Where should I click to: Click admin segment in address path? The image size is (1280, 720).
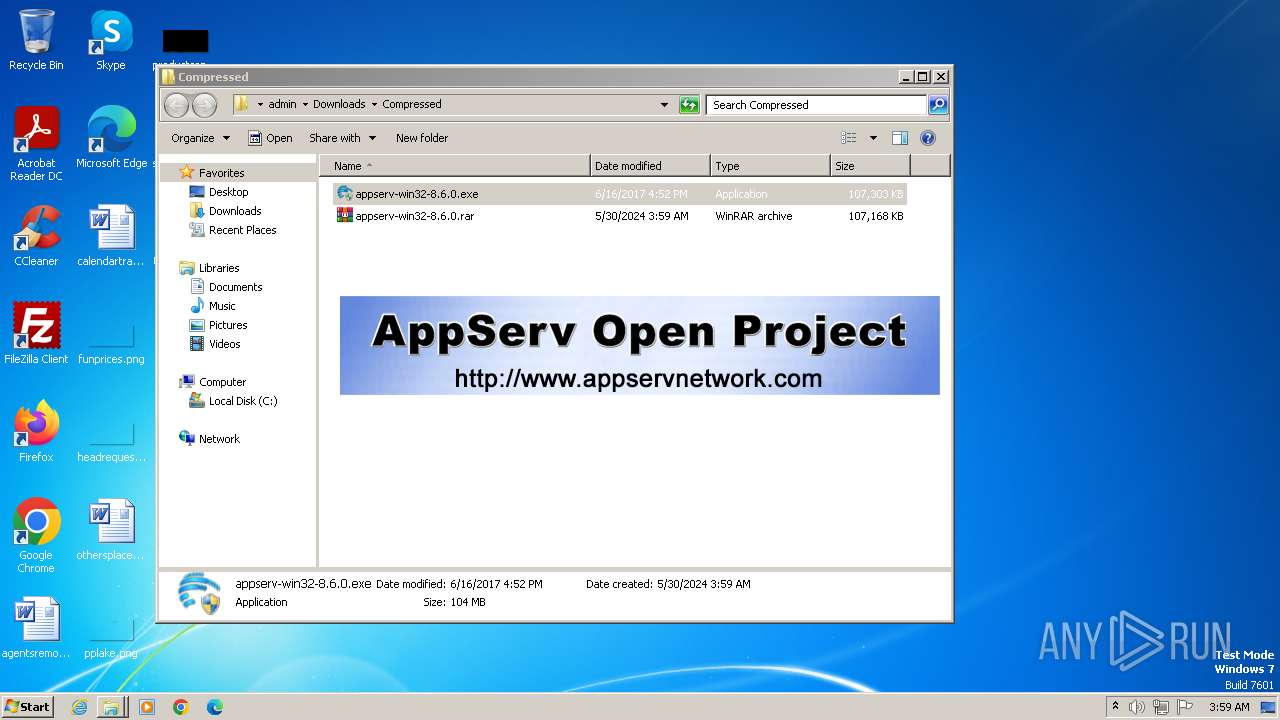[x=282, y=104]
